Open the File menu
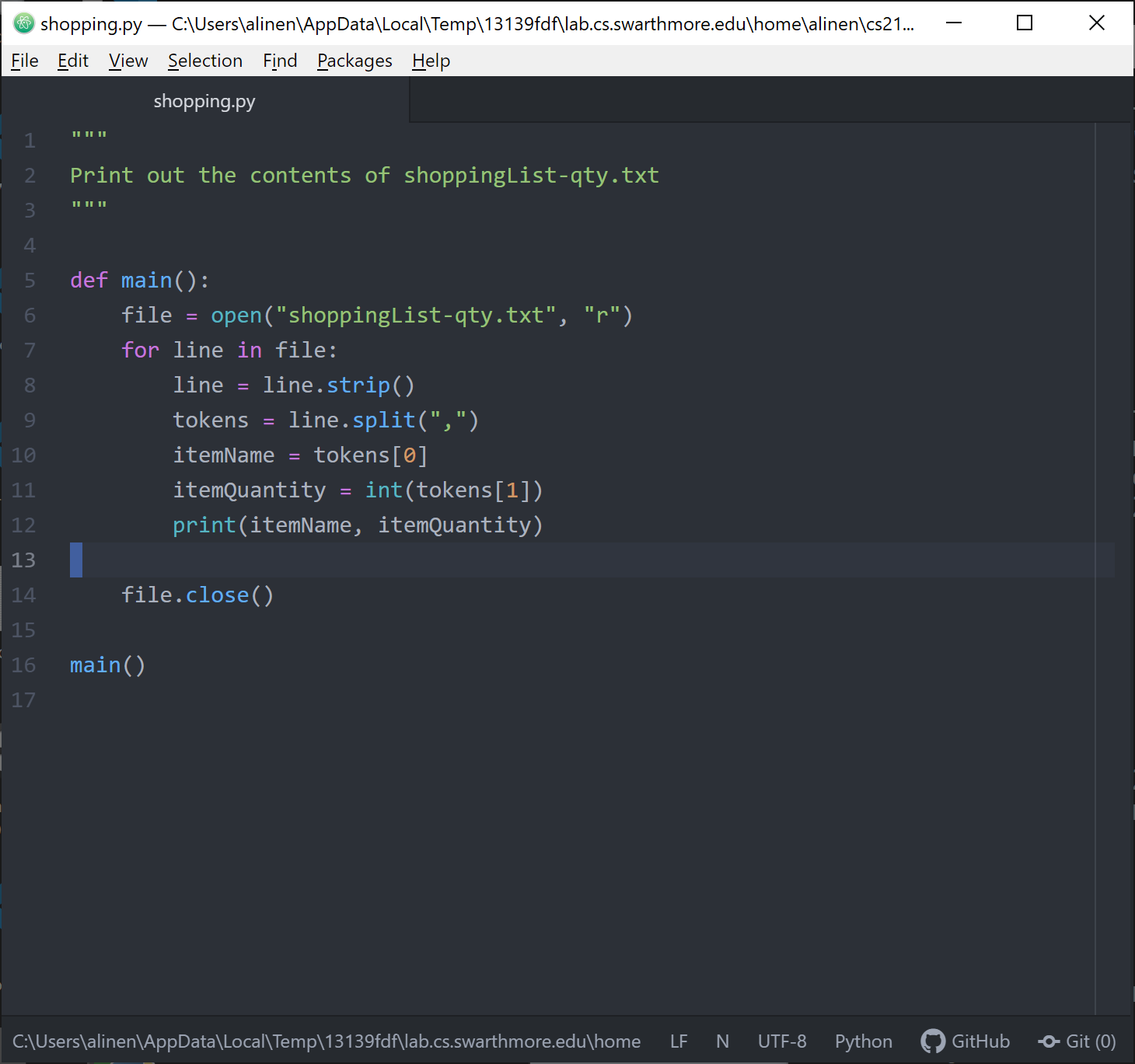Screen dimensions: 1135x1064 (x=25, y=61)
